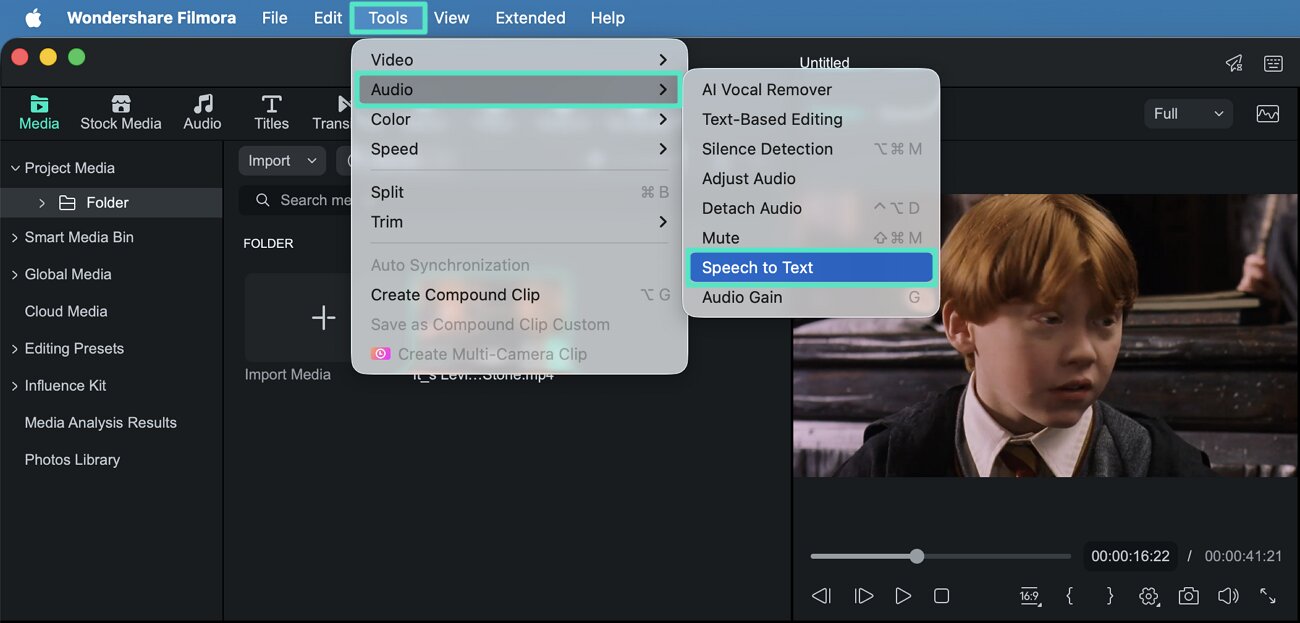The width and height of the screenshot is (1300, 623).
Task: Open Cloud Media
Action: point(66,311)
